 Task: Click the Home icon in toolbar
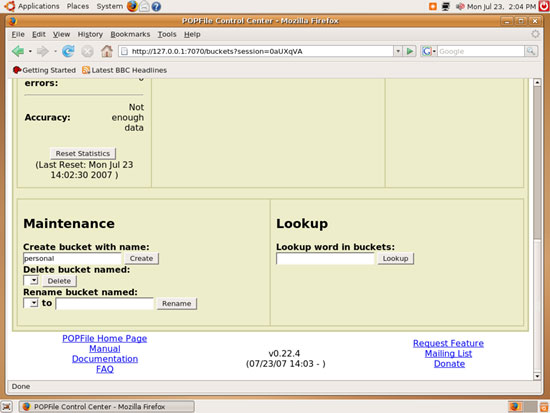coord(107,51)
